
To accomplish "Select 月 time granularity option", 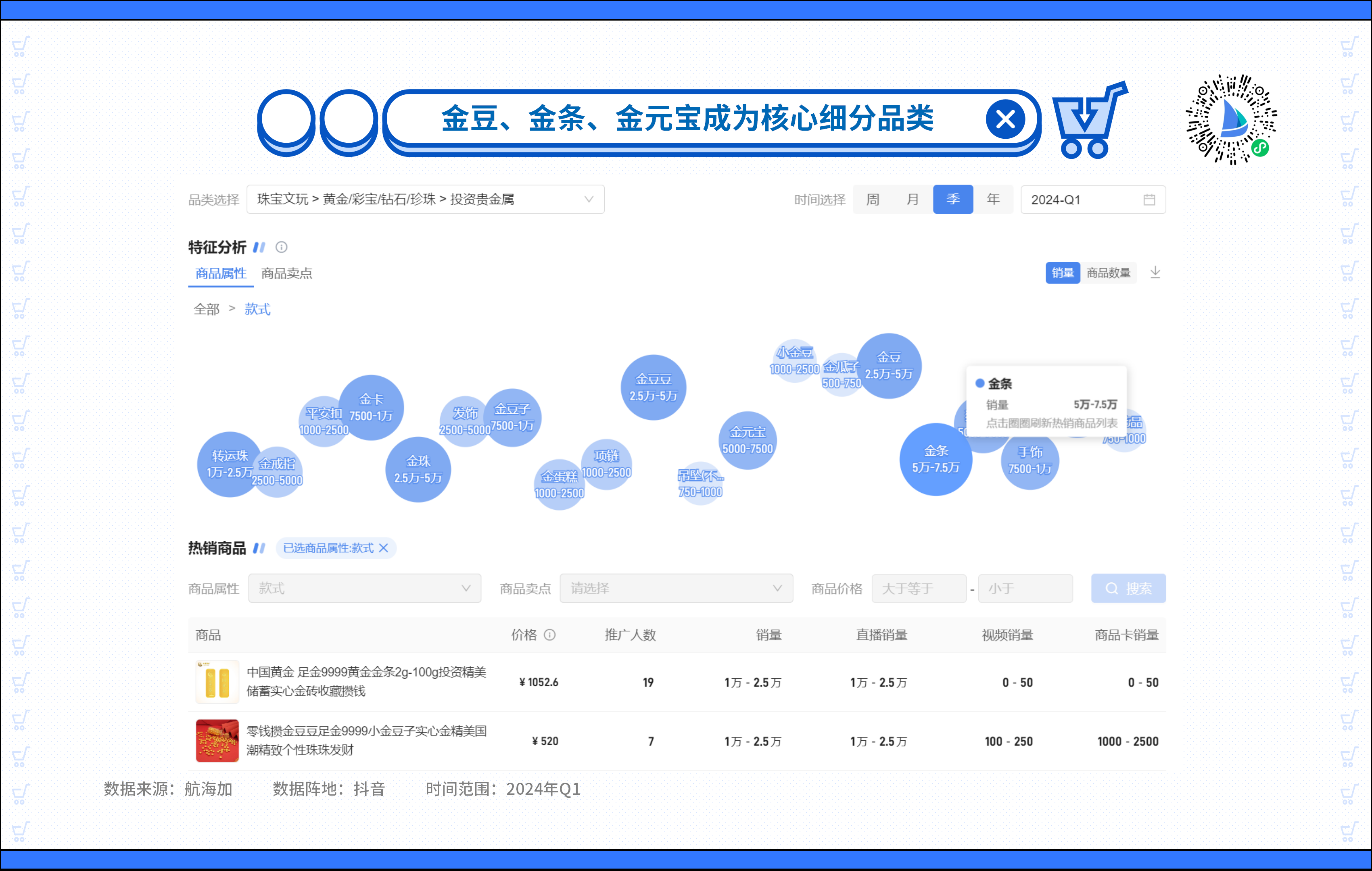I will pos(913,200).
